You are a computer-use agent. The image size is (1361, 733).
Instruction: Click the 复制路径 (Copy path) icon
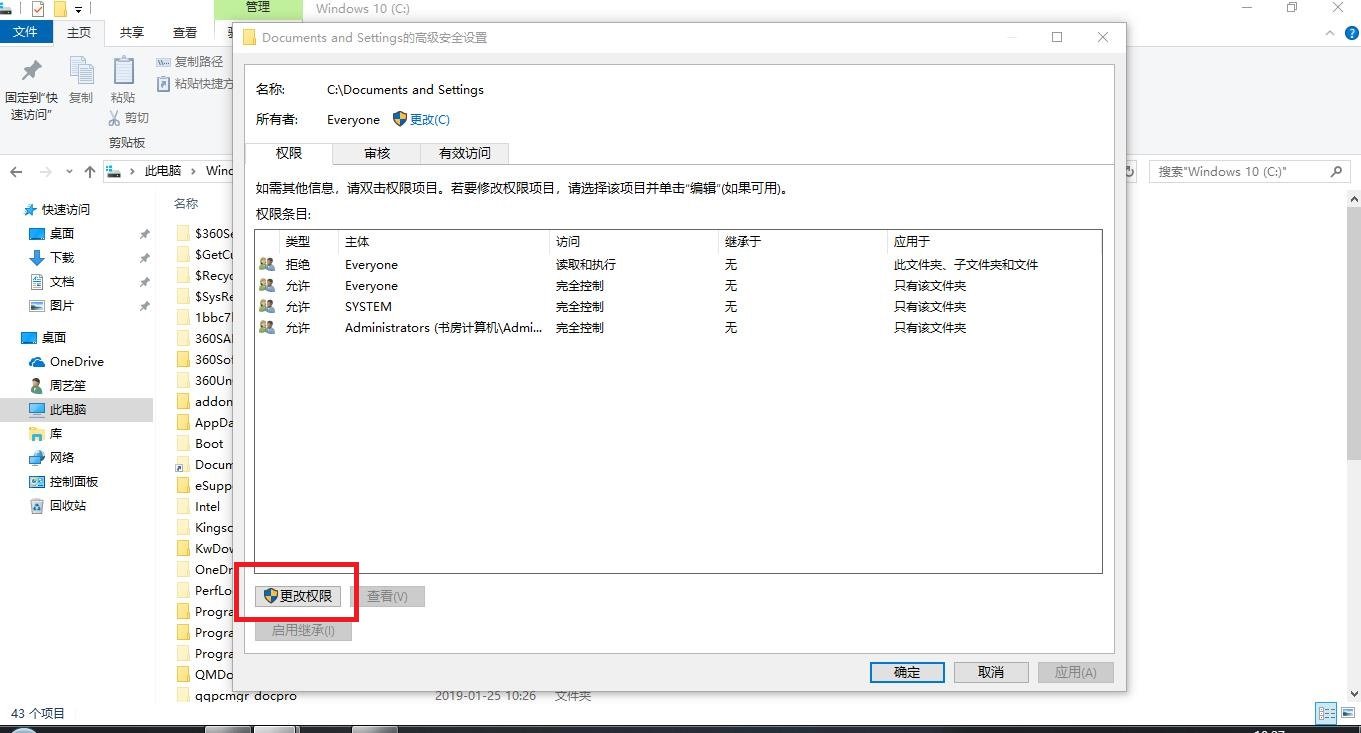coord(189,61)
